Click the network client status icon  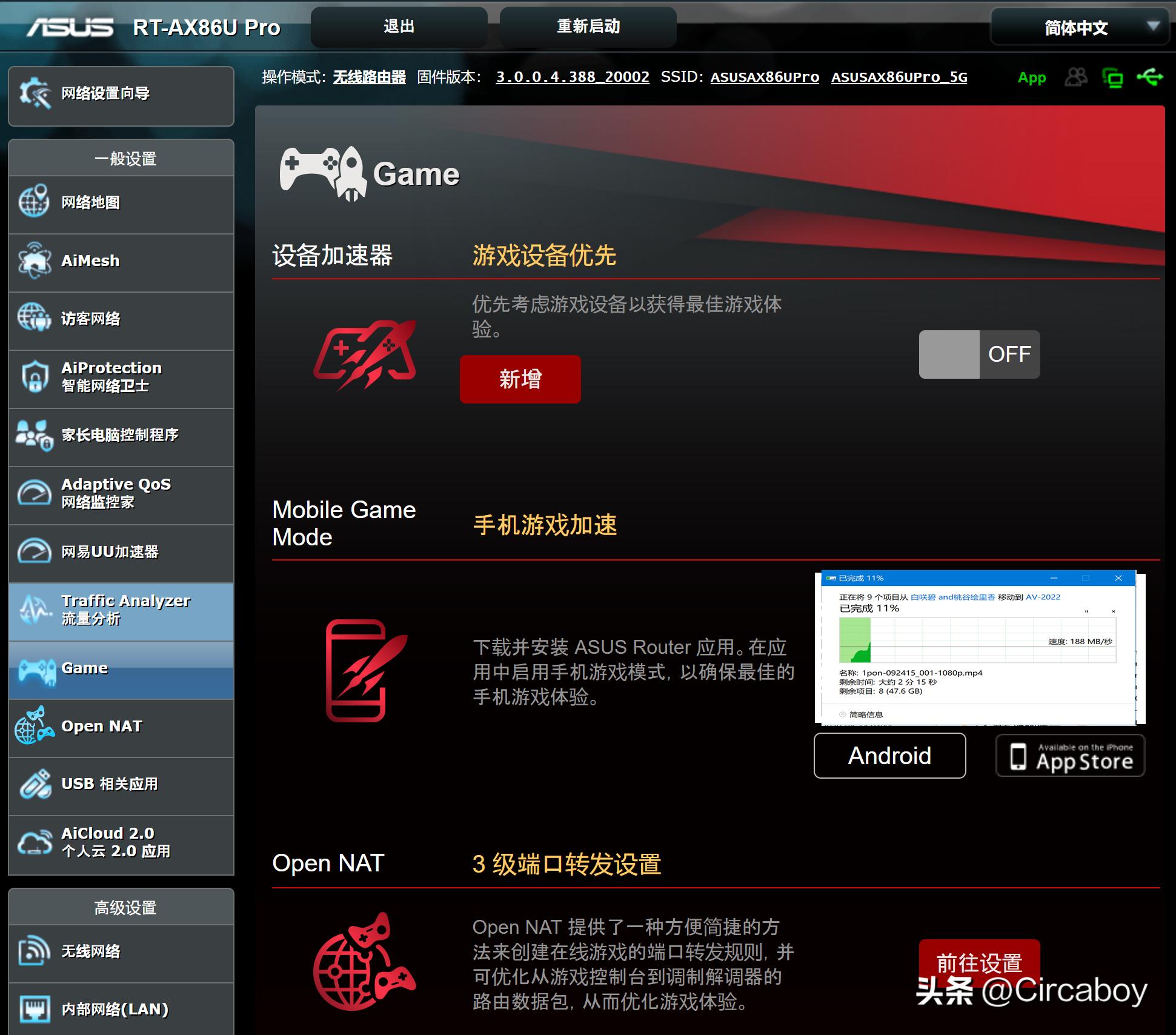[1112, 78]
